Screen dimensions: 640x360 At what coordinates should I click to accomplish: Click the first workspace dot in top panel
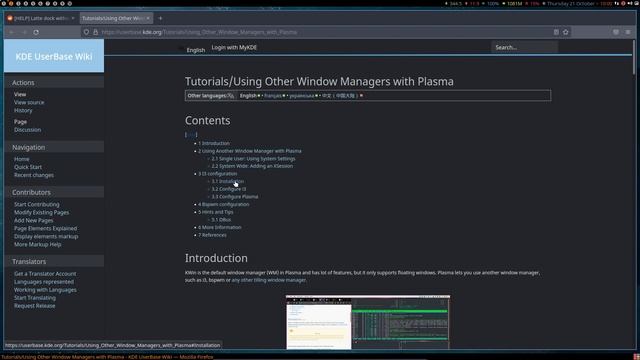[3, 3]
